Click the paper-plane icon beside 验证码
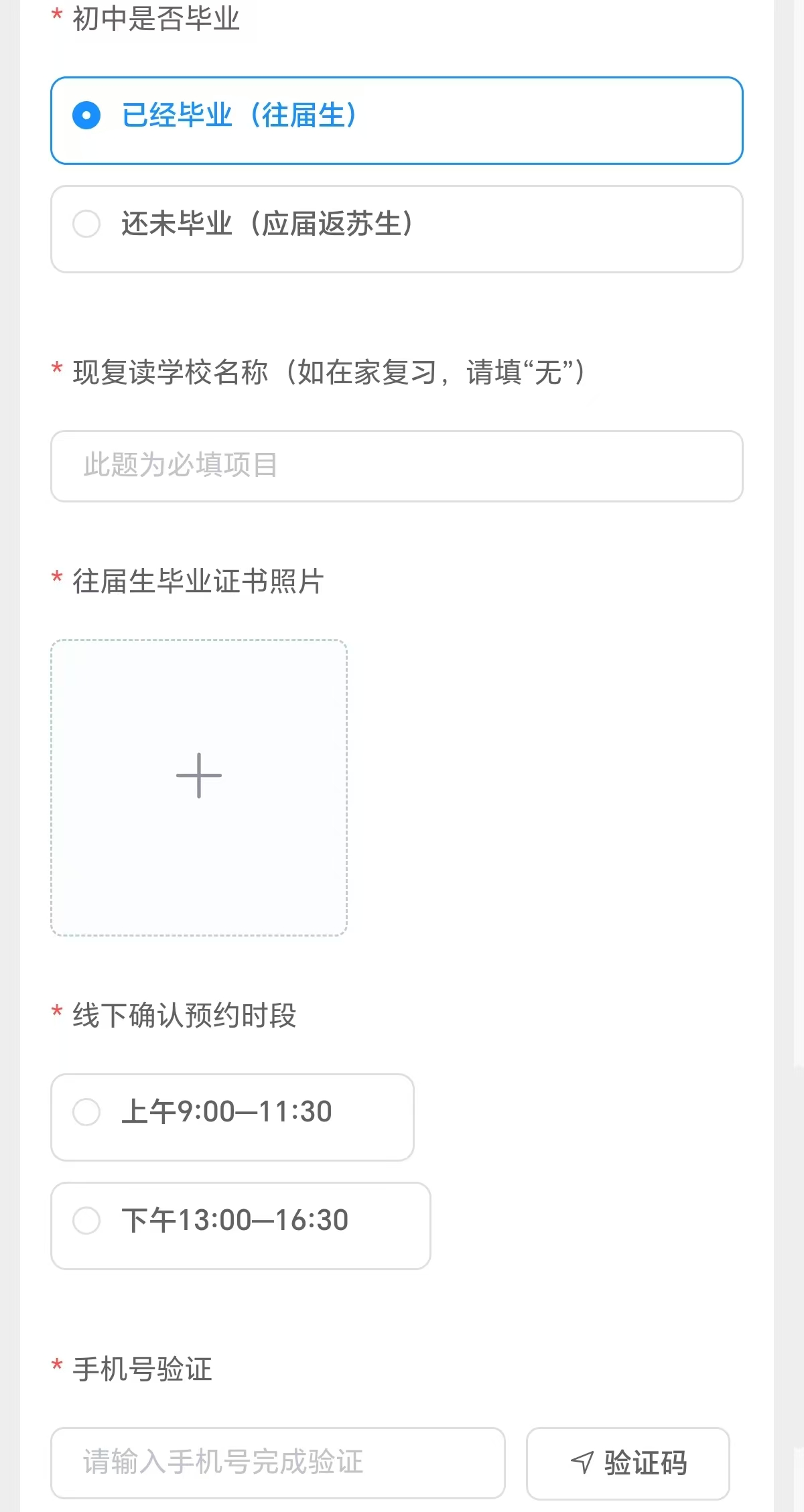The image size is (804, 1512). point(582,1462)
